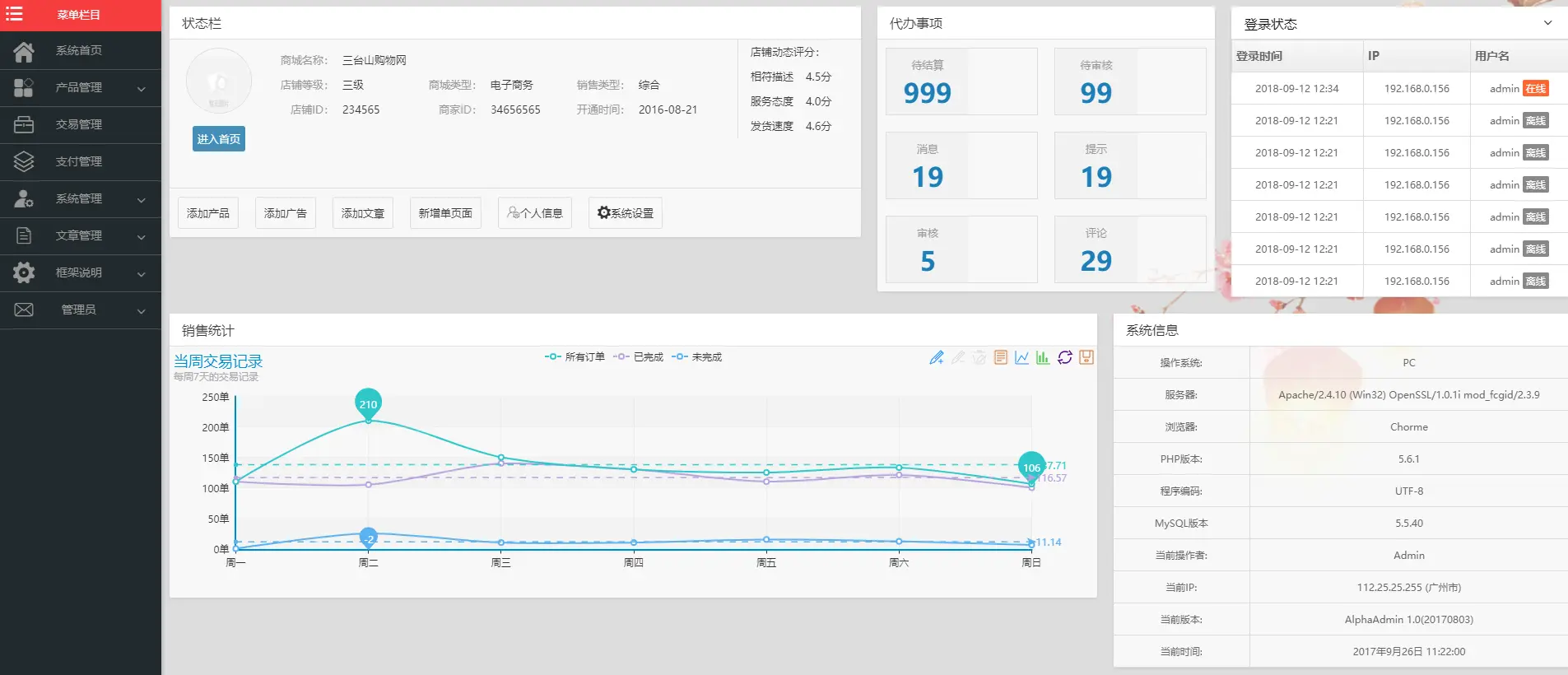The image size is (1568, 675).
Task: Click the browser value Chorme
Action: (1409, 427)
